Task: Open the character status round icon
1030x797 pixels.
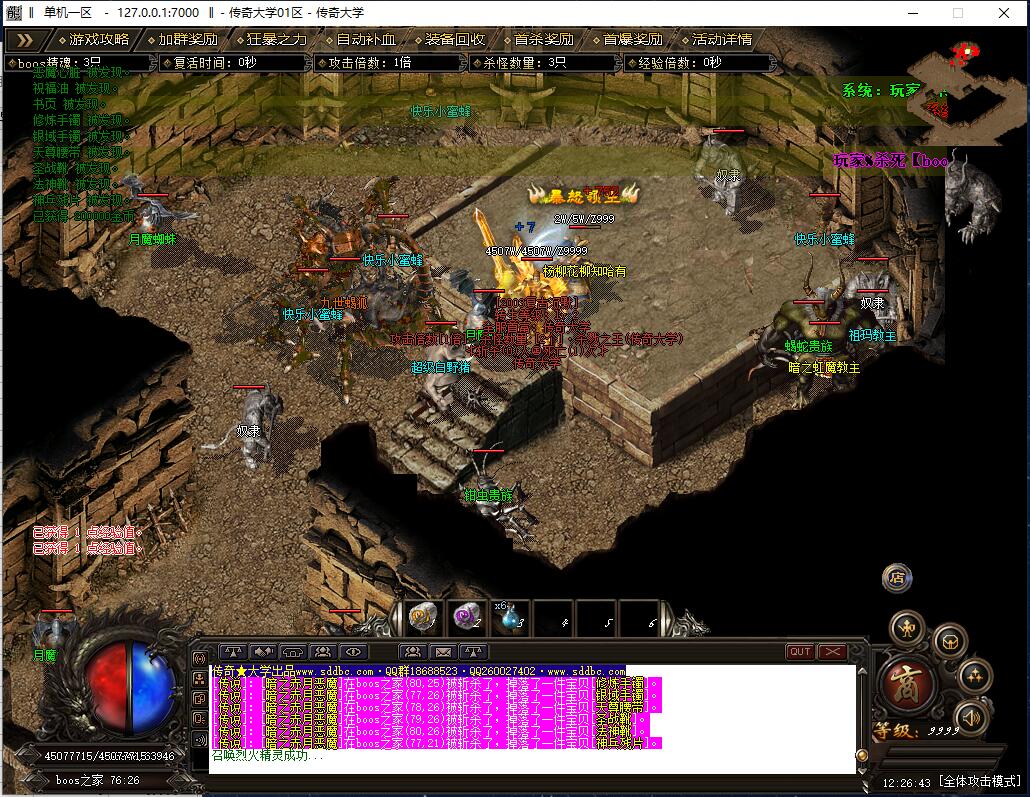Action: click(907, 629)
